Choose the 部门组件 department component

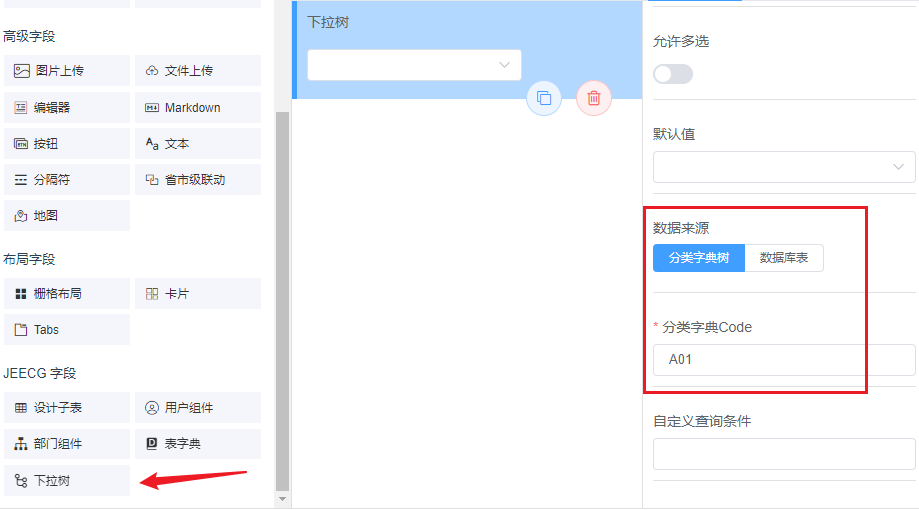(x=67, y=444)
